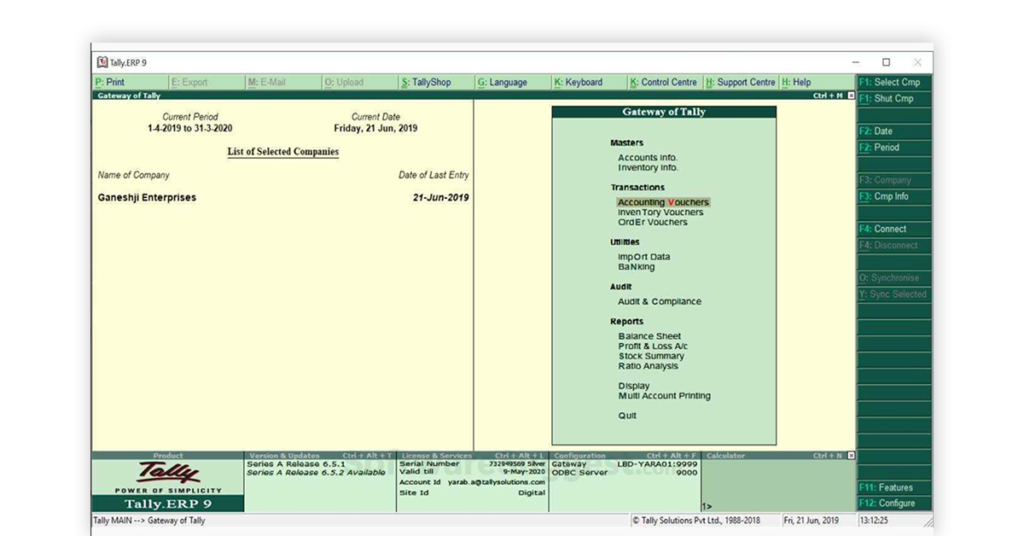Select Inventory Vouchers
The image size is (1024, 536).
point(660,212)
